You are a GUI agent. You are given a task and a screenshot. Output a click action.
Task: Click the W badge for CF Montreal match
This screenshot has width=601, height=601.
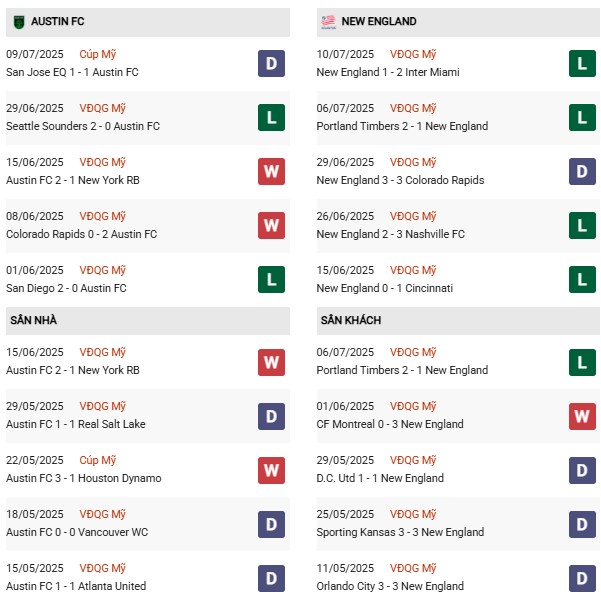582,416
